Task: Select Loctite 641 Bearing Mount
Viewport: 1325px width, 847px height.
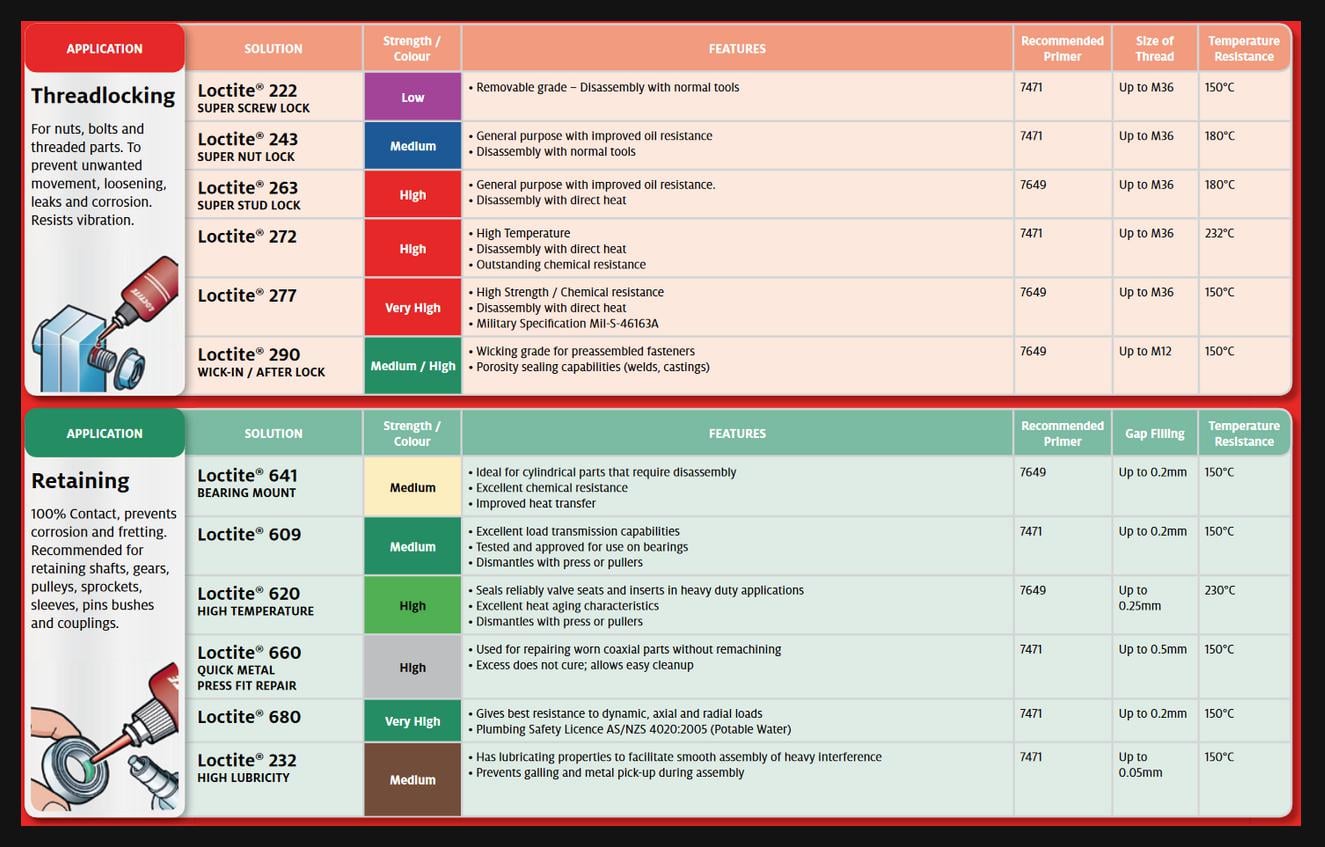Action: (248, 483)
